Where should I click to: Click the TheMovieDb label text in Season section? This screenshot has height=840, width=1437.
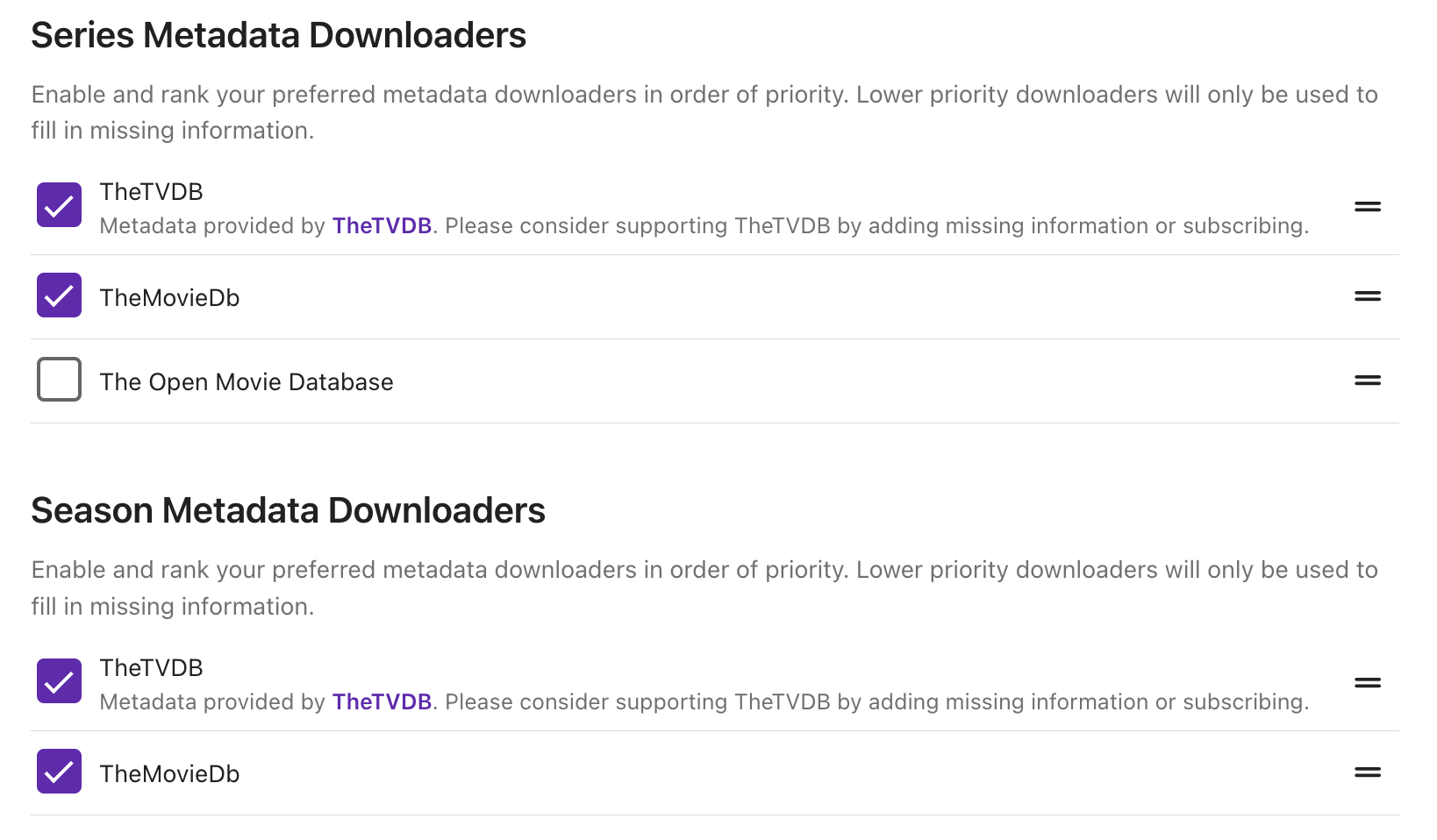tap(169, 774)
